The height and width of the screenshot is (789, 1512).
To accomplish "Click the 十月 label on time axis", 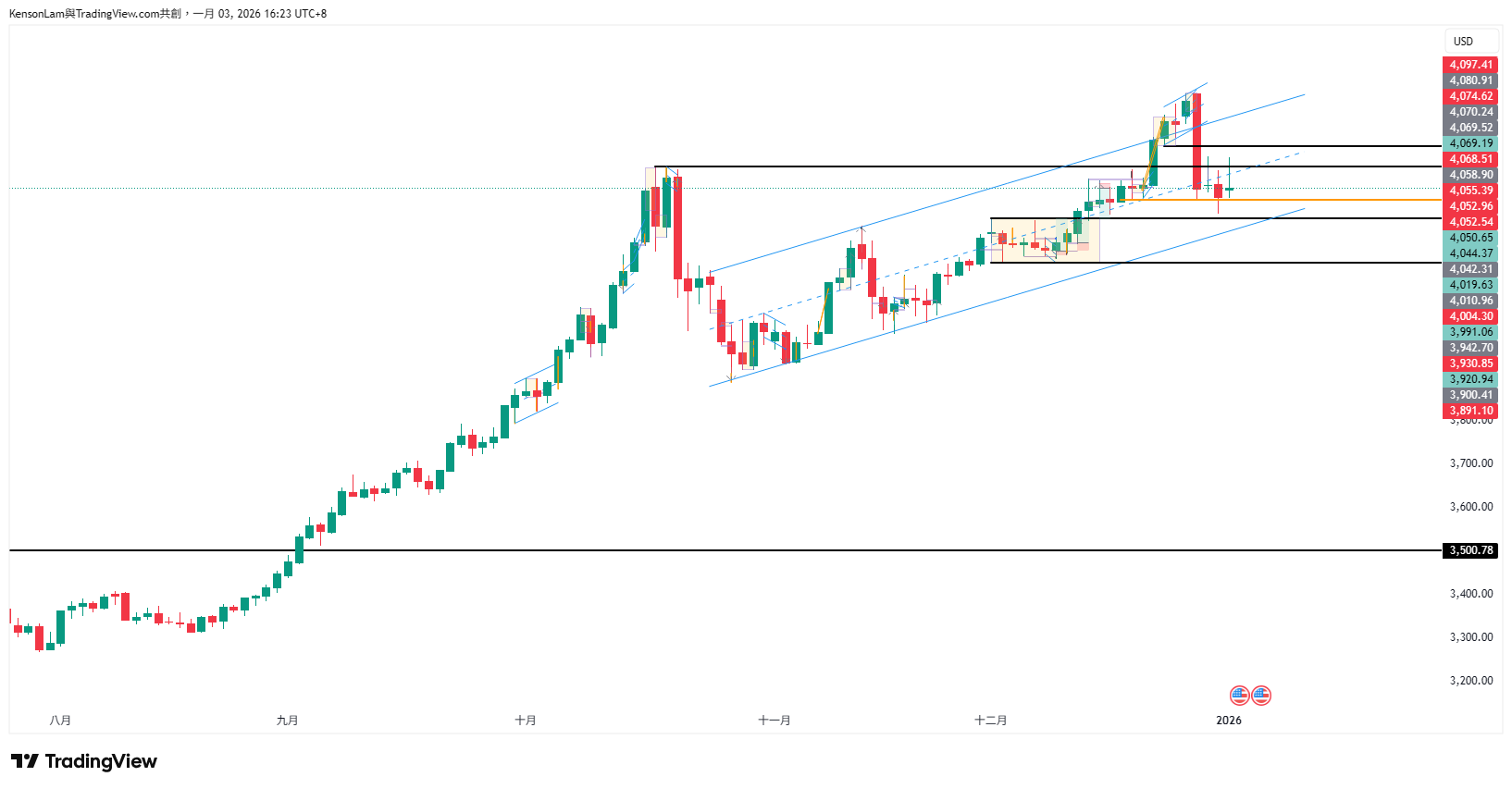I will point(525,721).
